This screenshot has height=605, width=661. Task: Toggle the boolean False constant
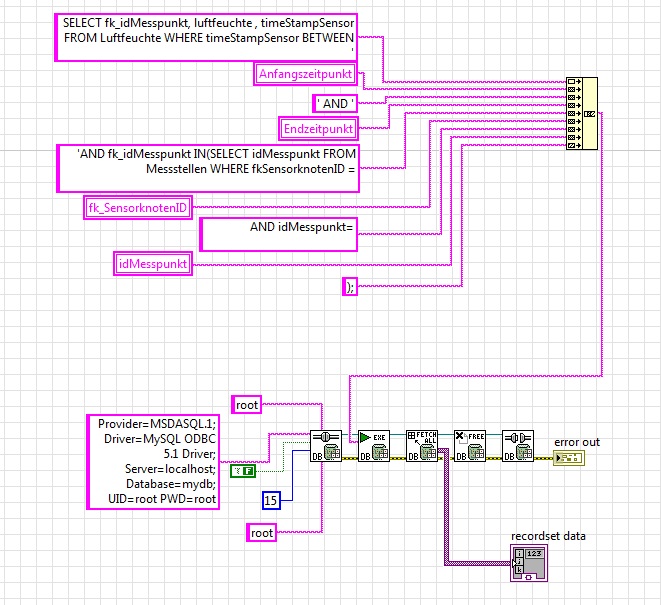[x=243, y=471]
